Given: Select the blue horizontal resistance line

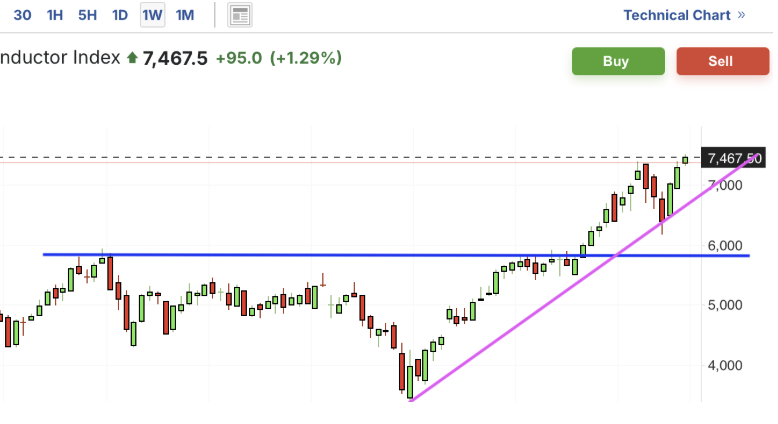Looking at the screenshot, I should tap(300, 255).
